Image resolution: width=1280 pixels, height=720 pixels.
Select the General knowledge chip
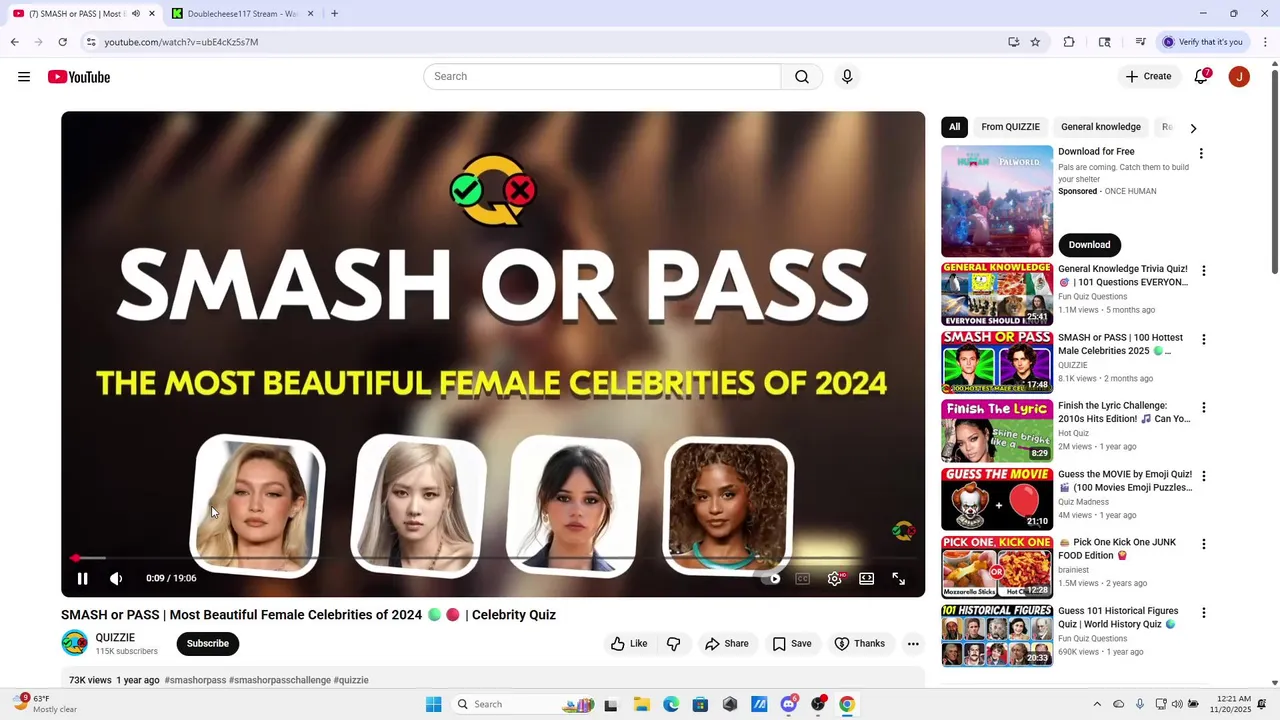click(1101, 127)
